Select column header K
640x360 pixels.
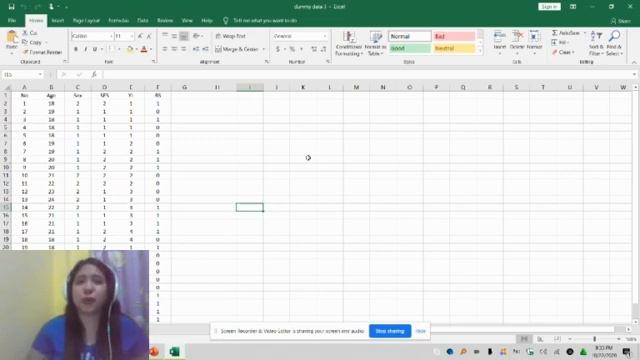click(x=303, y=87)
